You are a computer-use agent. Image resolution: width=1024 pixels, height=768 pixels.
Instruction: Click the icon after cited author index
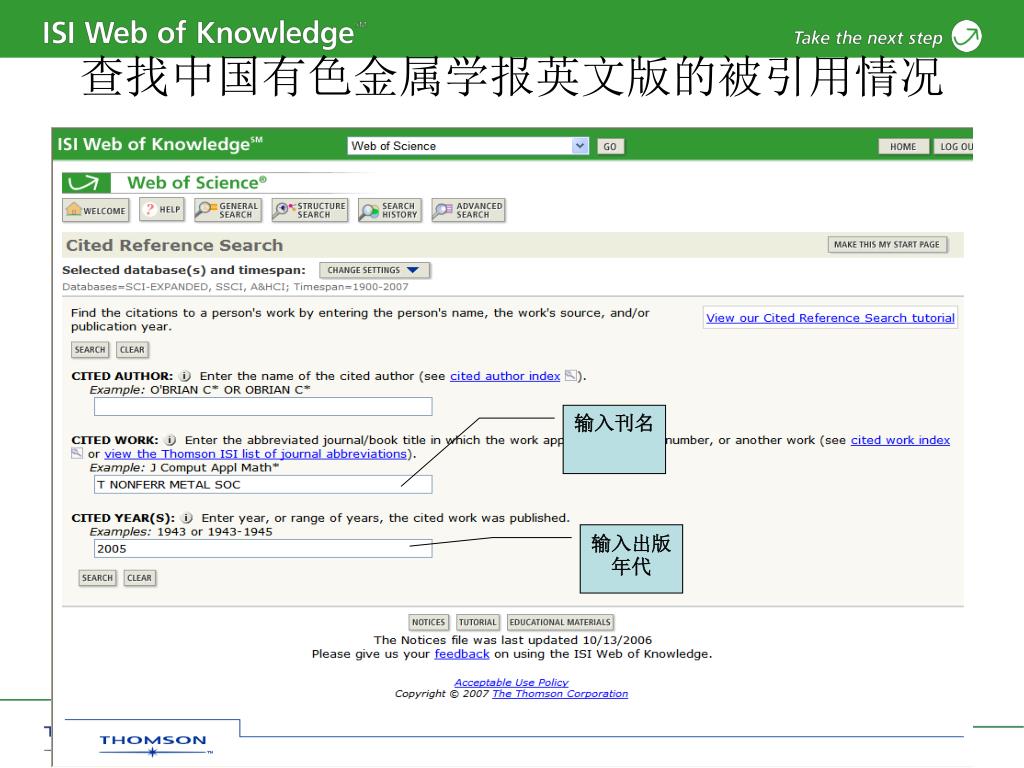pos(571,376)
